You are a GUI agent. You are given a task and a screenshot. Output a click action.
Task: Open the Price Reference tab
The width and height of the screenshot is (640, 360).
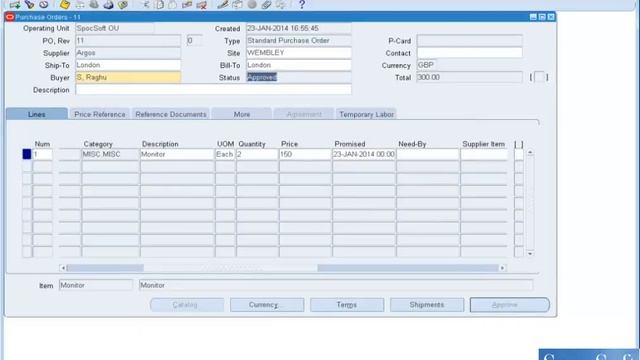pos(100,114)
